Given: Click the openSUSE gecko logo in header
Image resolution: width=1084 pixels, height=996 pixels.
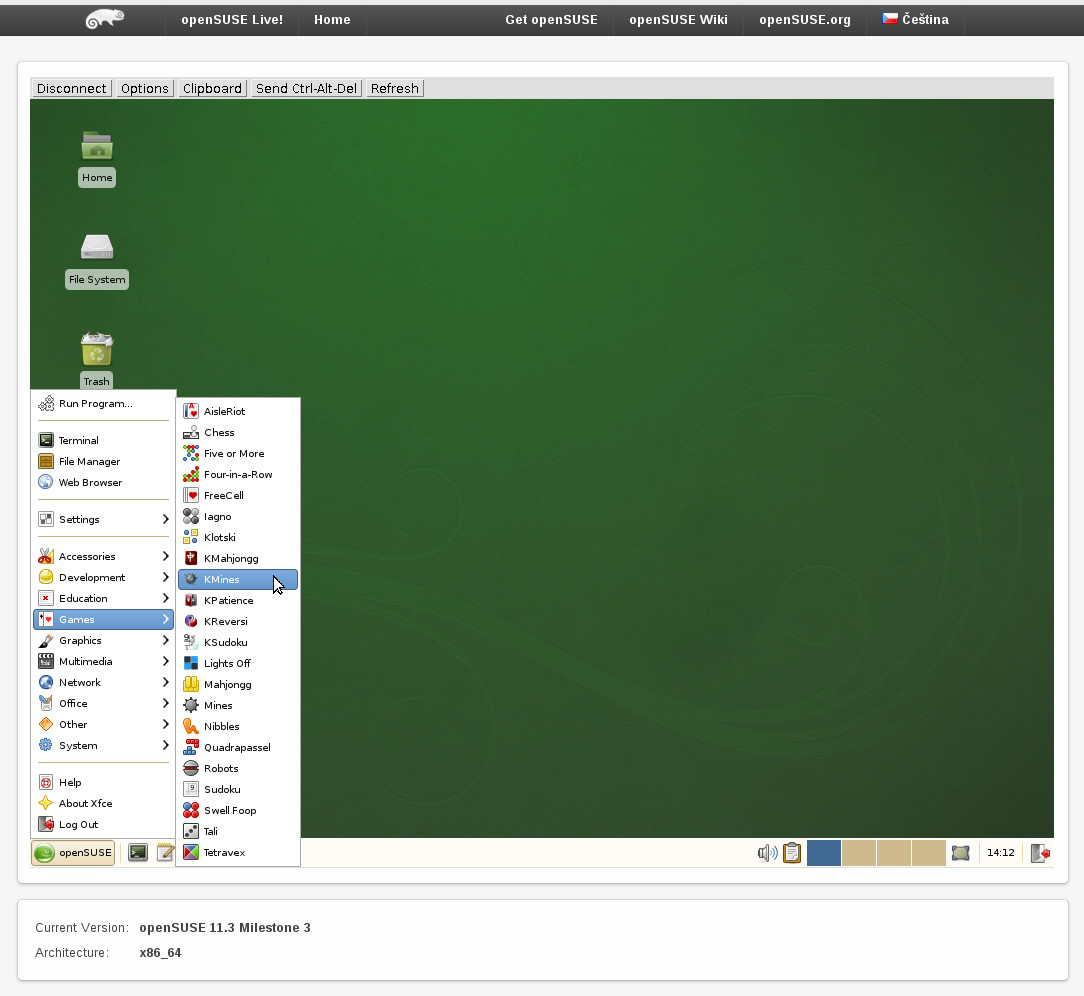Looking at the screenshot, I should click(x=104, y=19).
